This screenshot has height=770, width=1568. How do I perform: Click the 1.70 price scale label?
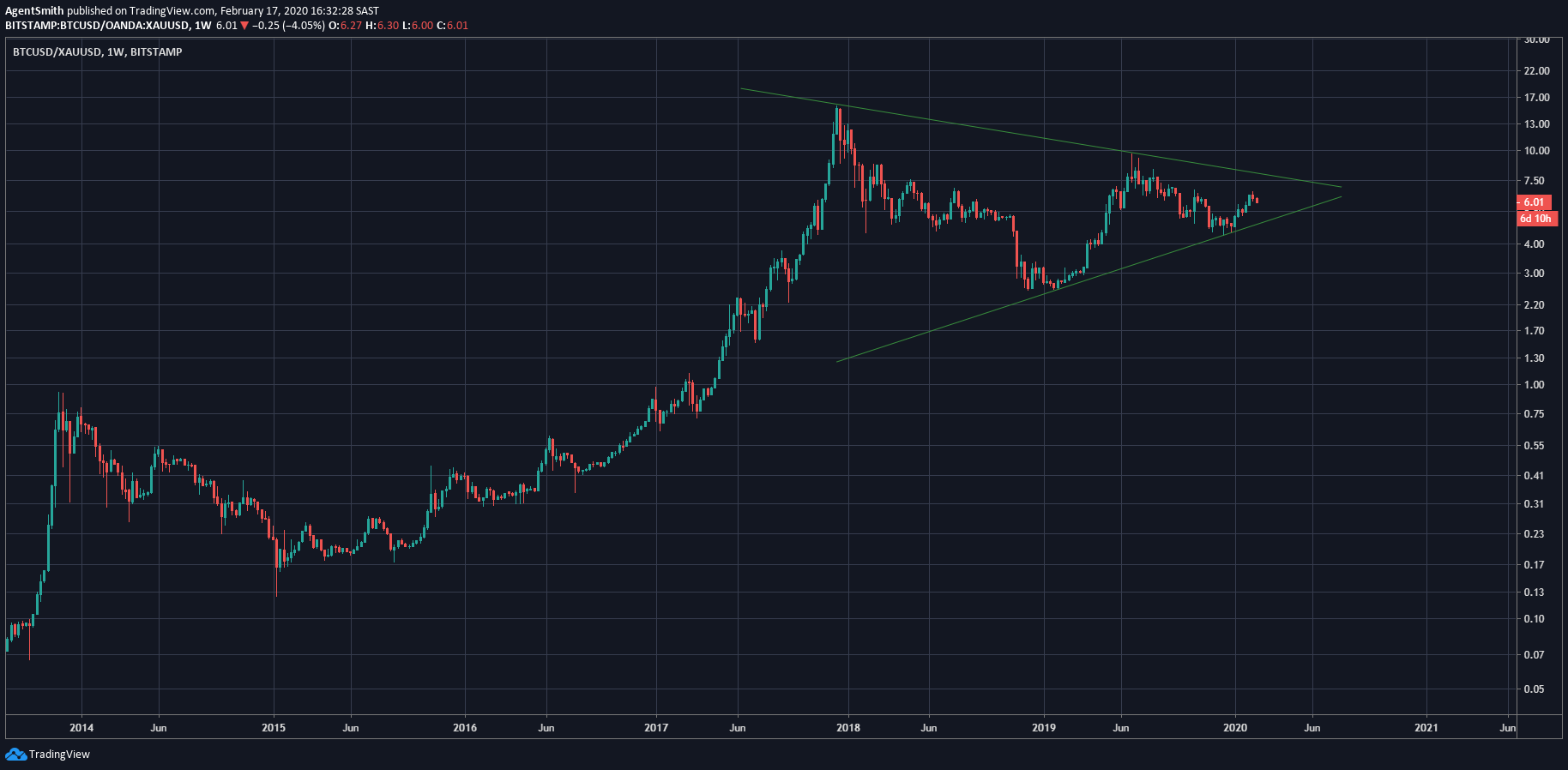[1535, 331]
